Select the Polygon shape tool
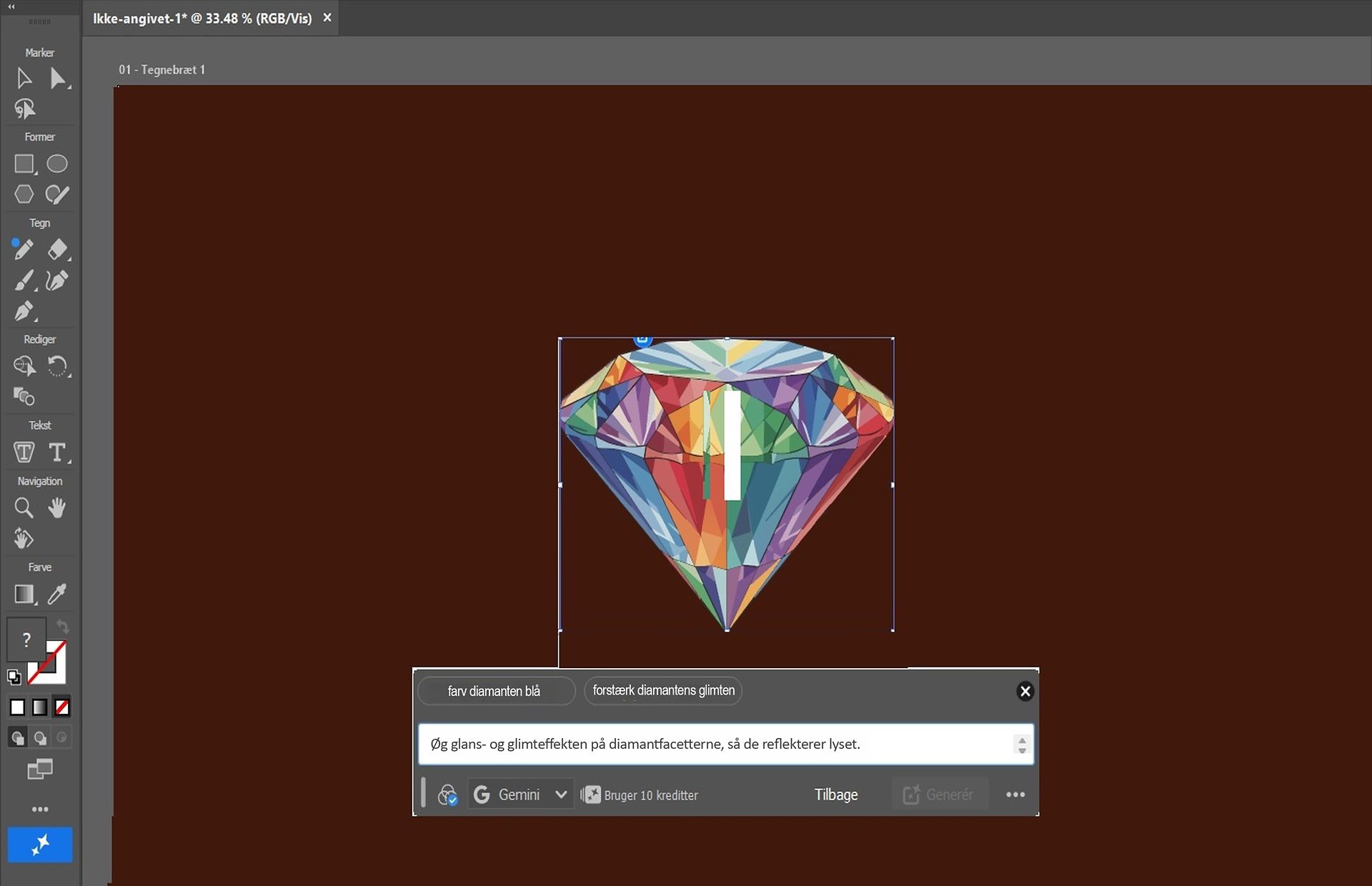This screenshot has width=1372, height=886. (24, 194)
